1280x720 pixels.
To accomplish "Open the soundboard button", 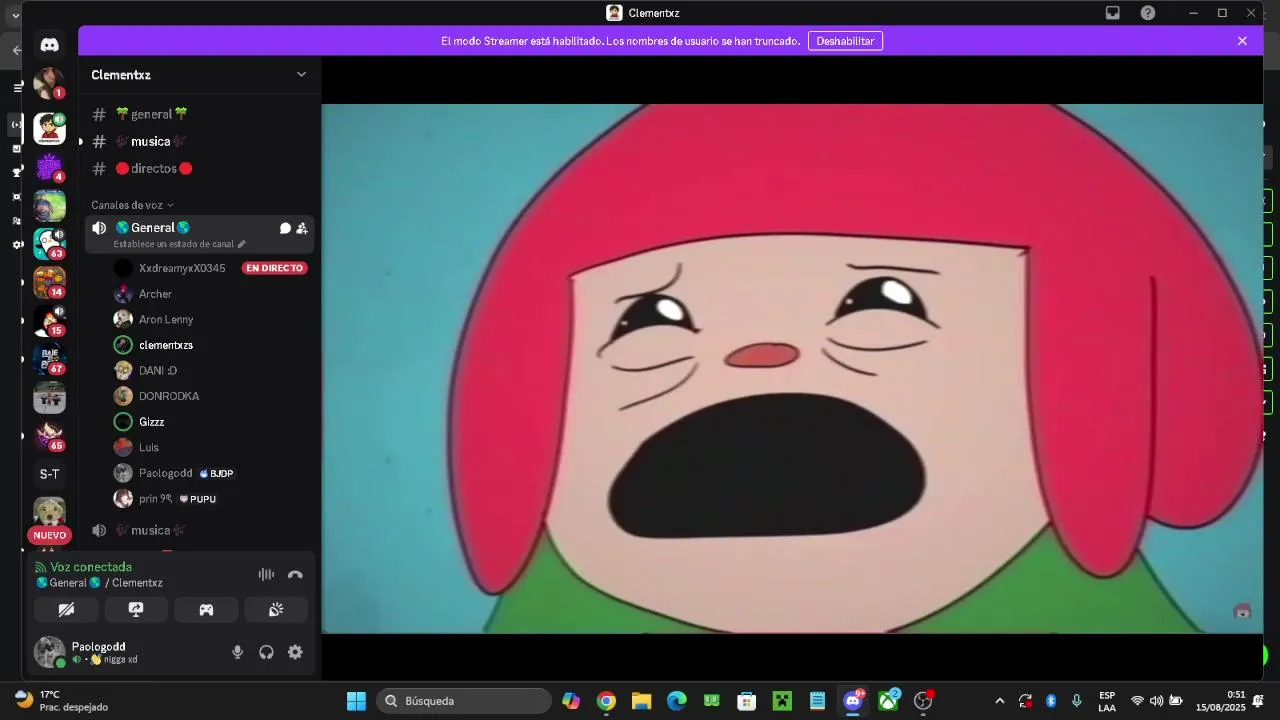I will (x=276, y=609).
